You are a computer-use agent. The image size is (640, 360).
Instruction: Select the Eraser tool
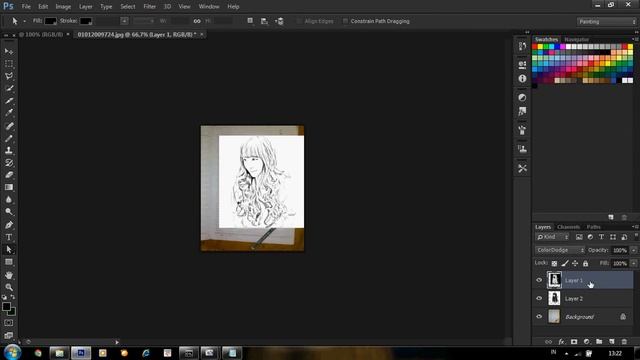pyautogui.click(x=9, y=175)
